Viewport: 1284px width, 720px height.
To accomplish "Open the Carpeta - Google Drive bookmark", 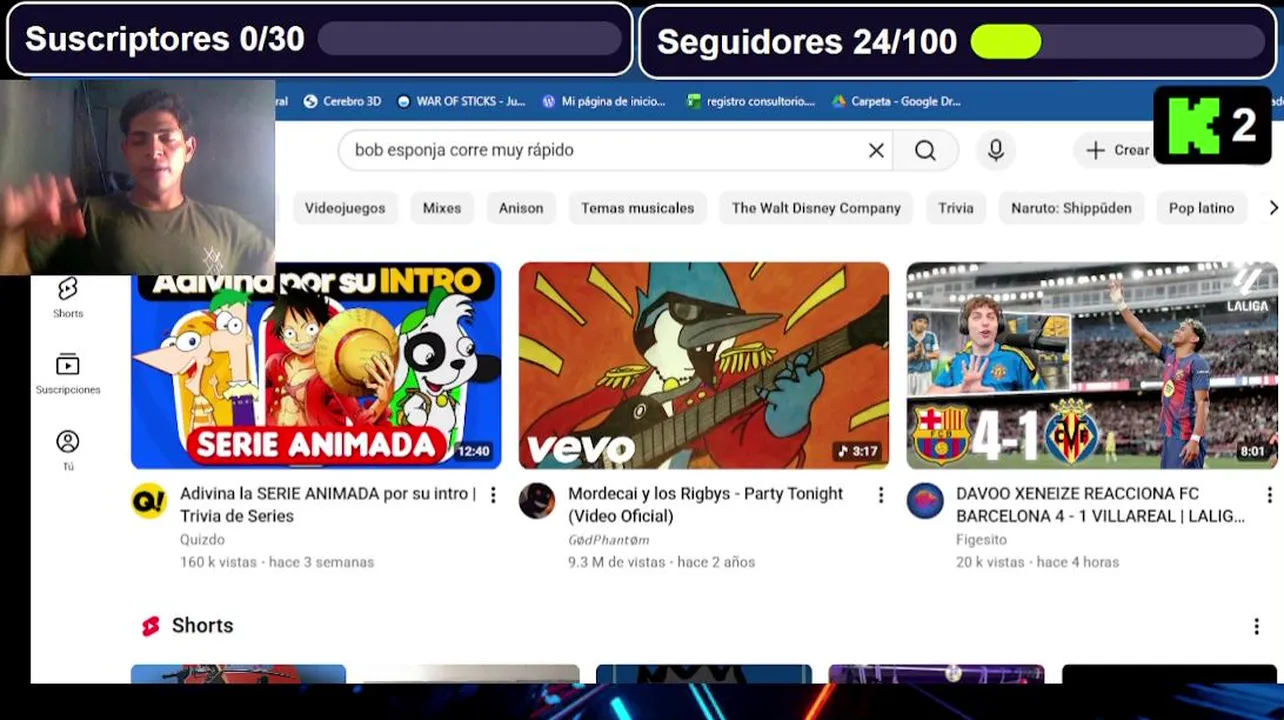I will (896, 101).
